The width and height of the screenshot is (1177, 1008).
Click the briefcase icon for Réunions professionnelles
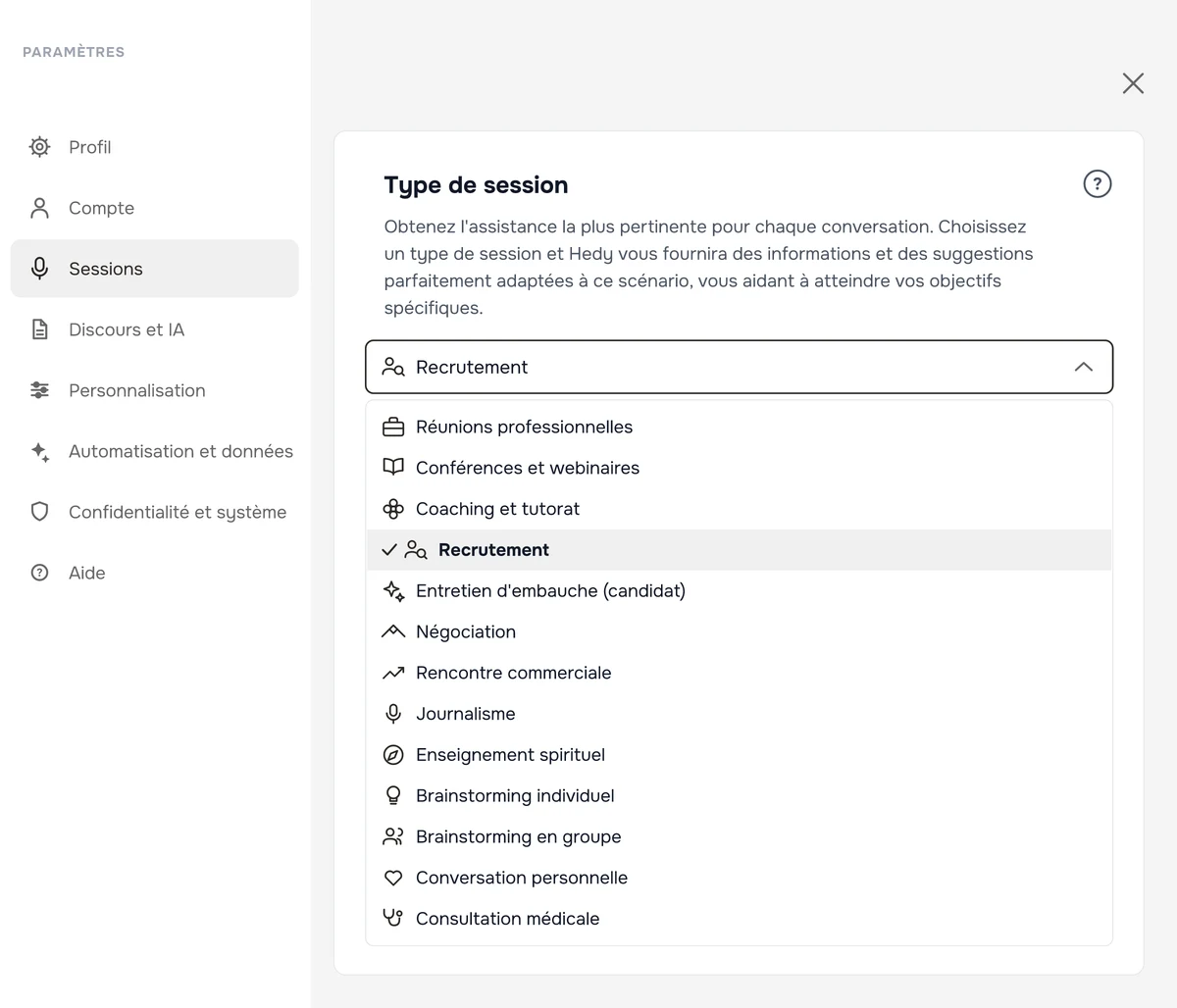pyautogui.click(x=393, y=428)
